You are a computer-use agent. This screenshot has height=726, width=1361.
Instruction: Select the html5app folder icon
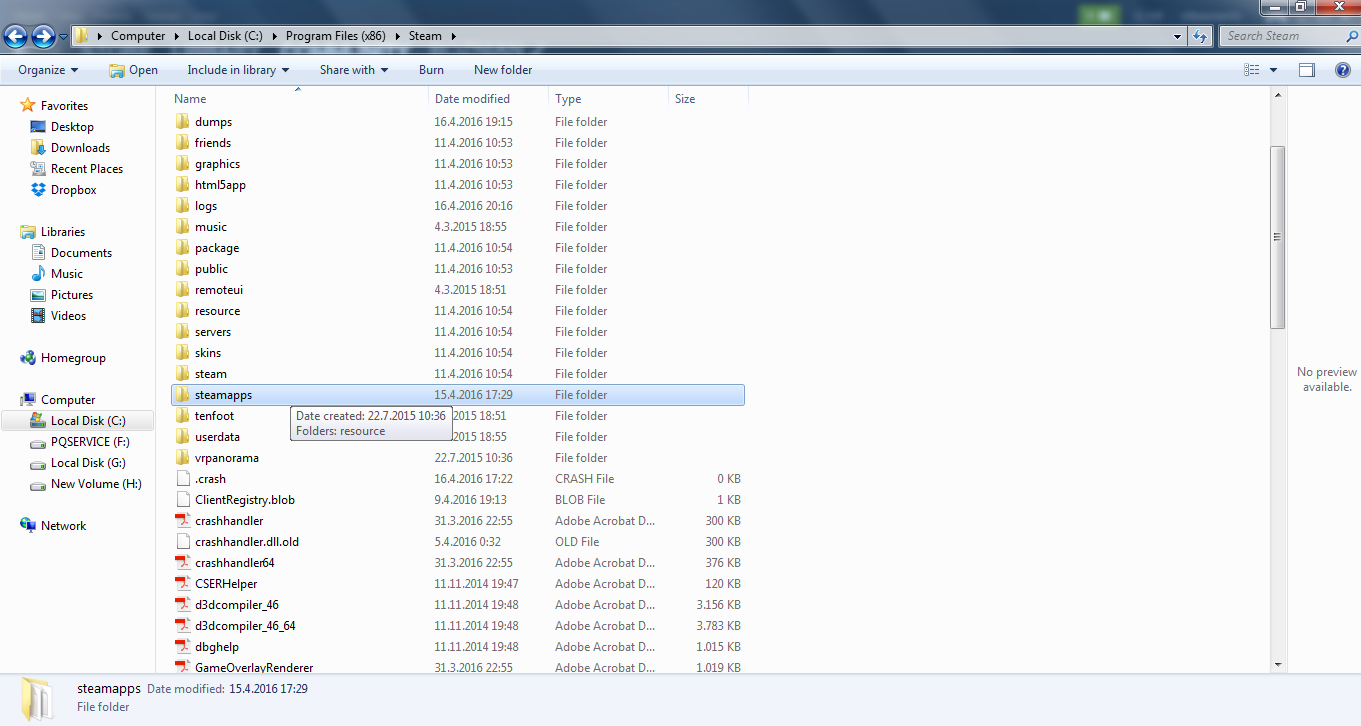pyautogui.click(x=182, y=185)
